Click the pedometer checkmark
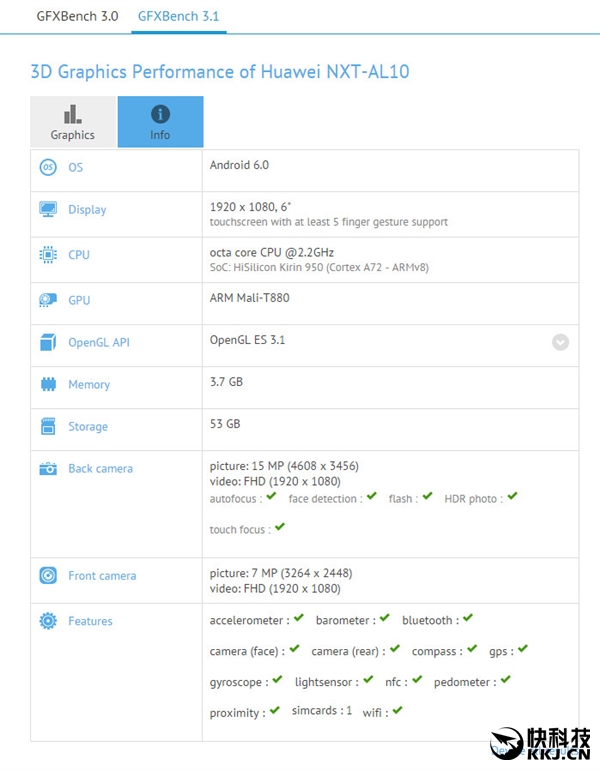600x770 pixels. click(x=506, y=680)
